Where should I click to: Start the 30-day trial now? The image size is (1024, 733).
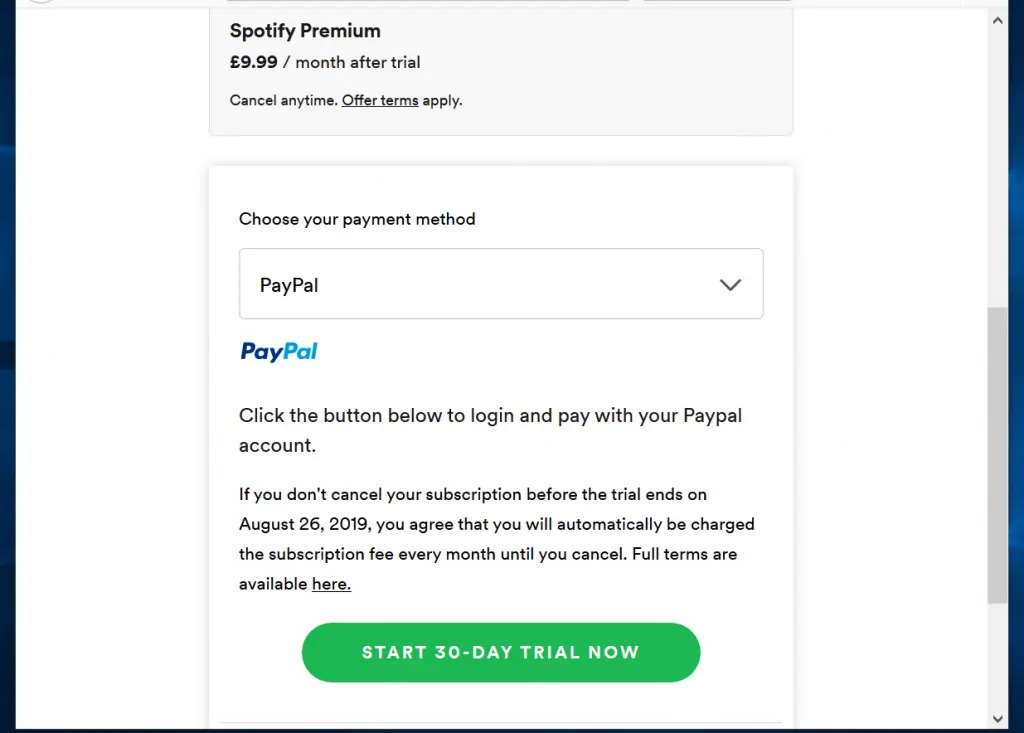pos(500,652)
